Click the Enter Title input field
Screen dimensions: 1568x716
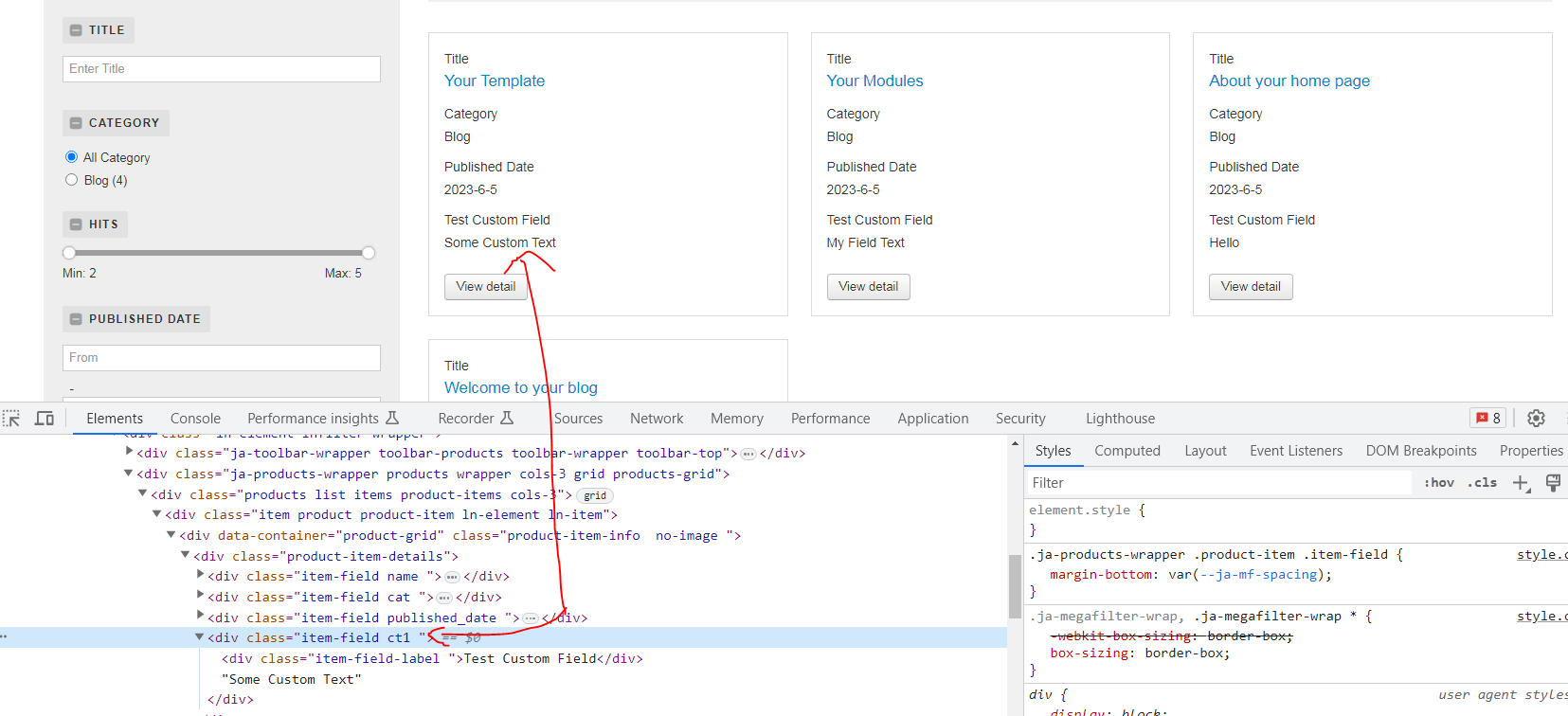(x=222, y=69)
